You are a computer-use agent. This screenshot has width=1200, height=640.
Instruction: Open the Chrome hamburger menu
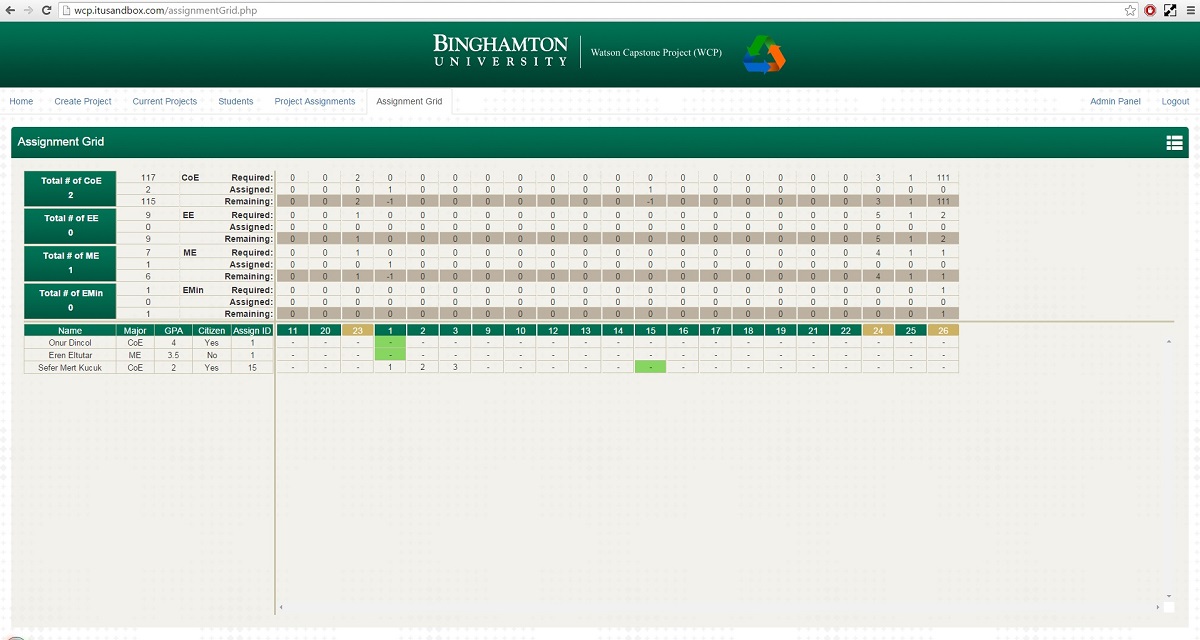(x=1189, y=10)
